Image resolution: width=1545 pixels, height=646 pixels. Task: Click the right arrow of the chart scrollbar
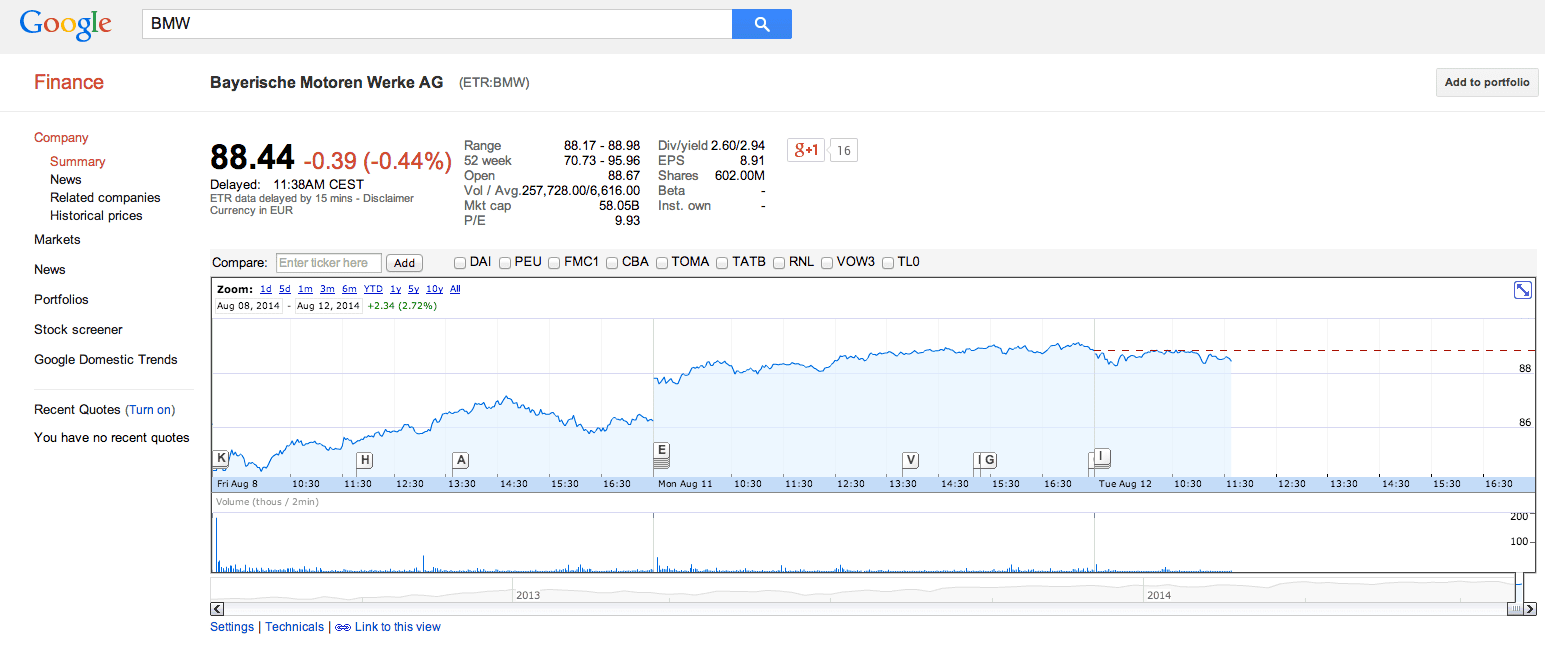pyautogui.click(x=1530, y=608)
